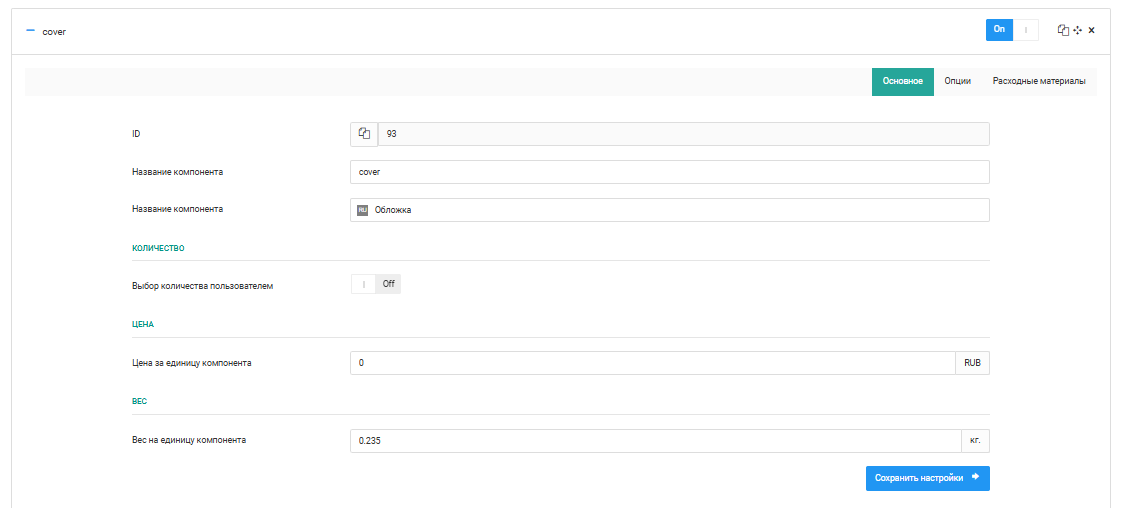Viewport: 1132px width, 508px height.
Task: Focus the component name field containing cover
Action: pyautogui.click(x=670, y=172)
